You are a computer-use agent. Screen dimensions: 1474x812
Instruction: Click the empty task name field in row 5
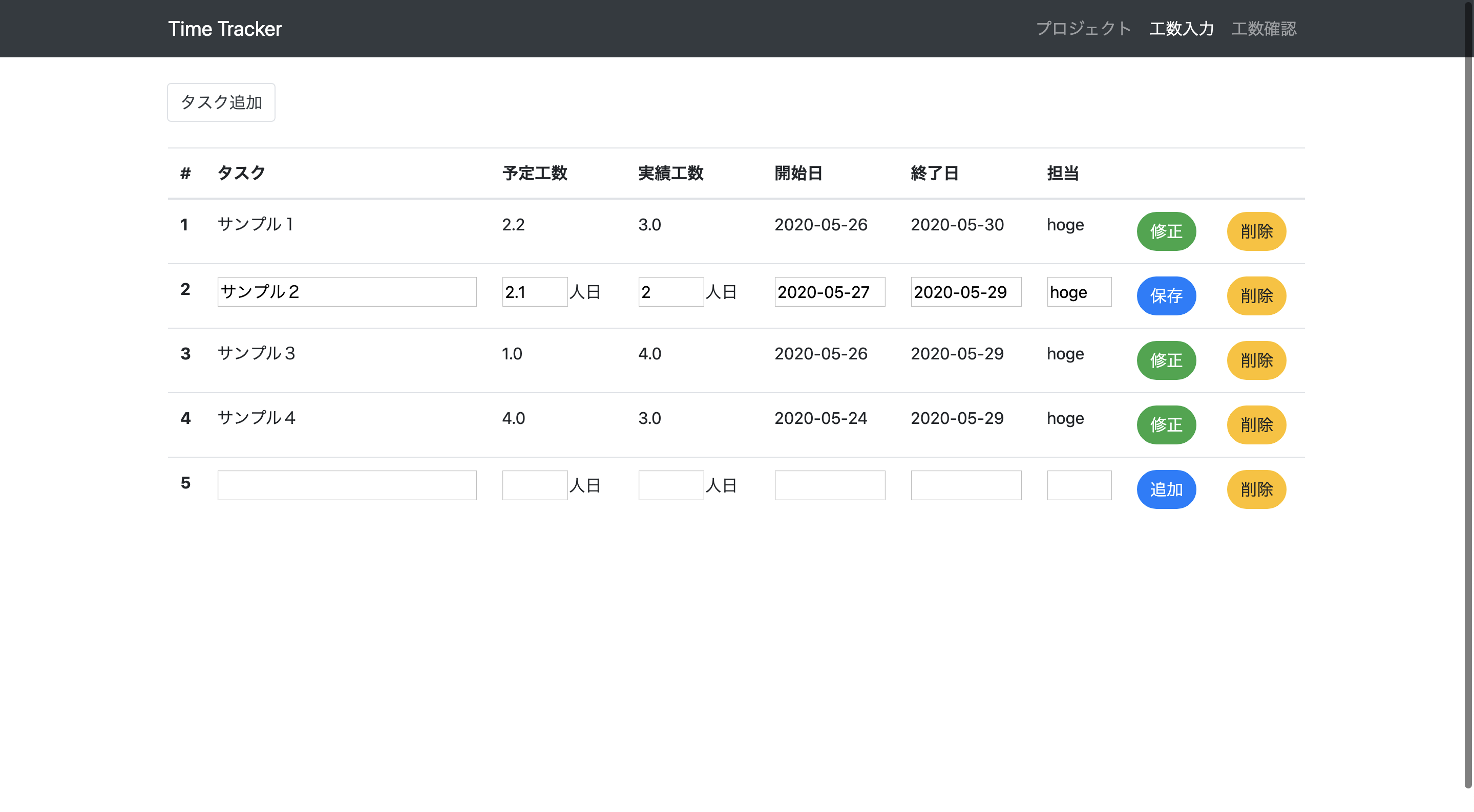(347, 485)
